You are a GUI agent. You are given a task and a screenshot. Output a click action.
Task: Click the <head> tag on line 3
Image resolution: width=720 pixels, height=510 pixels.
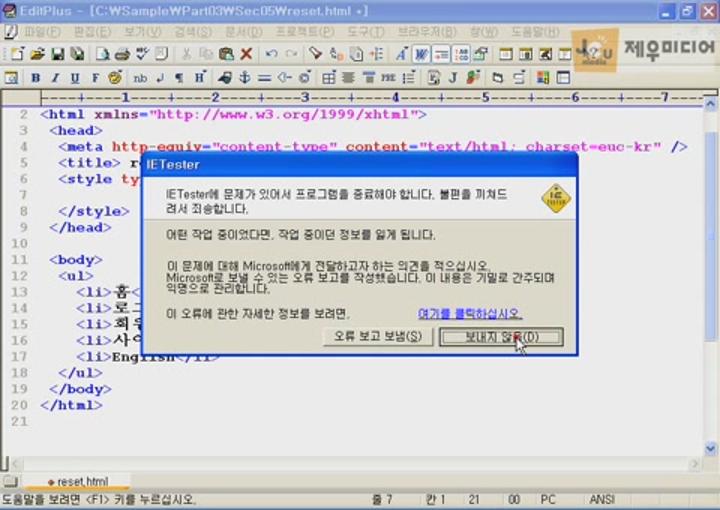click(x=76, y=131)
